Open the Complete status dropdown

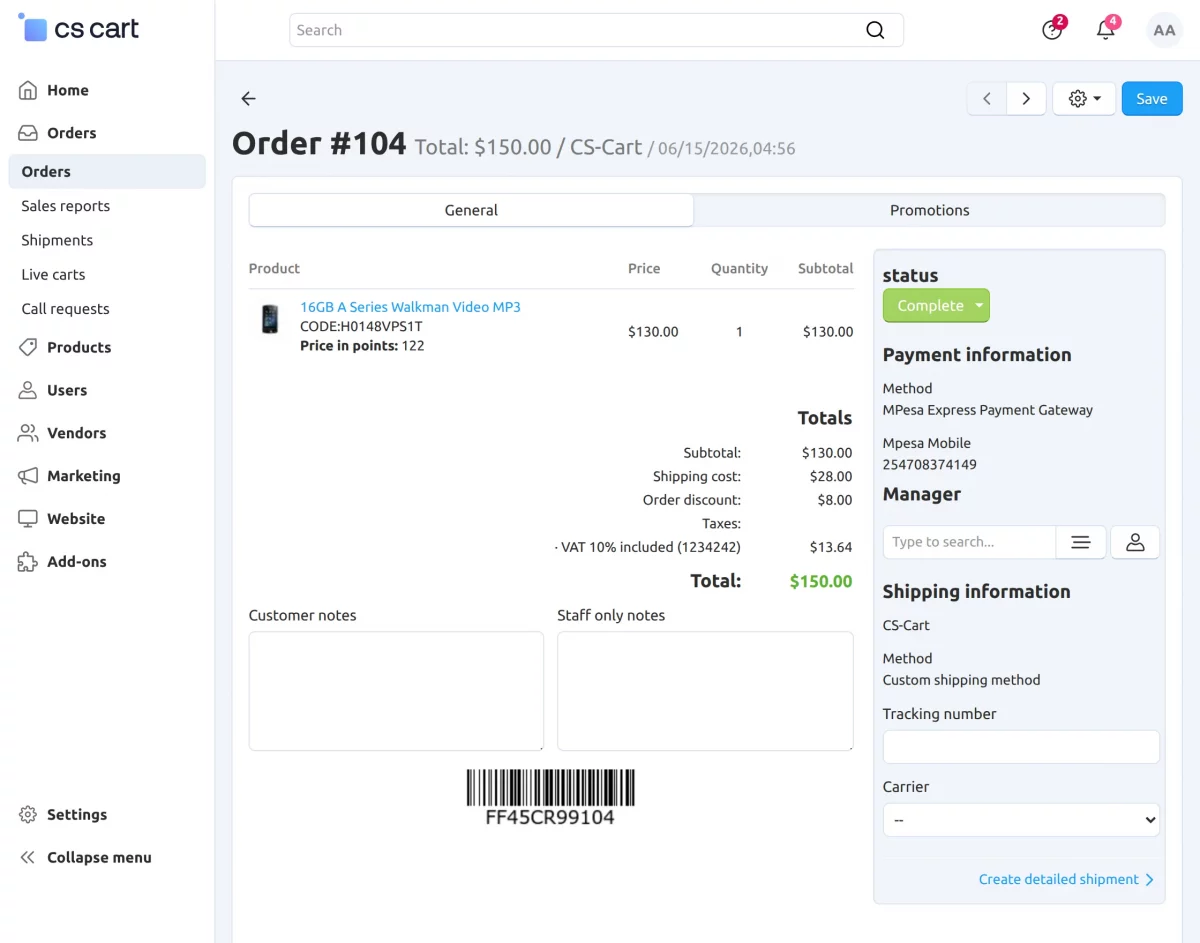[x=936, y=305]
